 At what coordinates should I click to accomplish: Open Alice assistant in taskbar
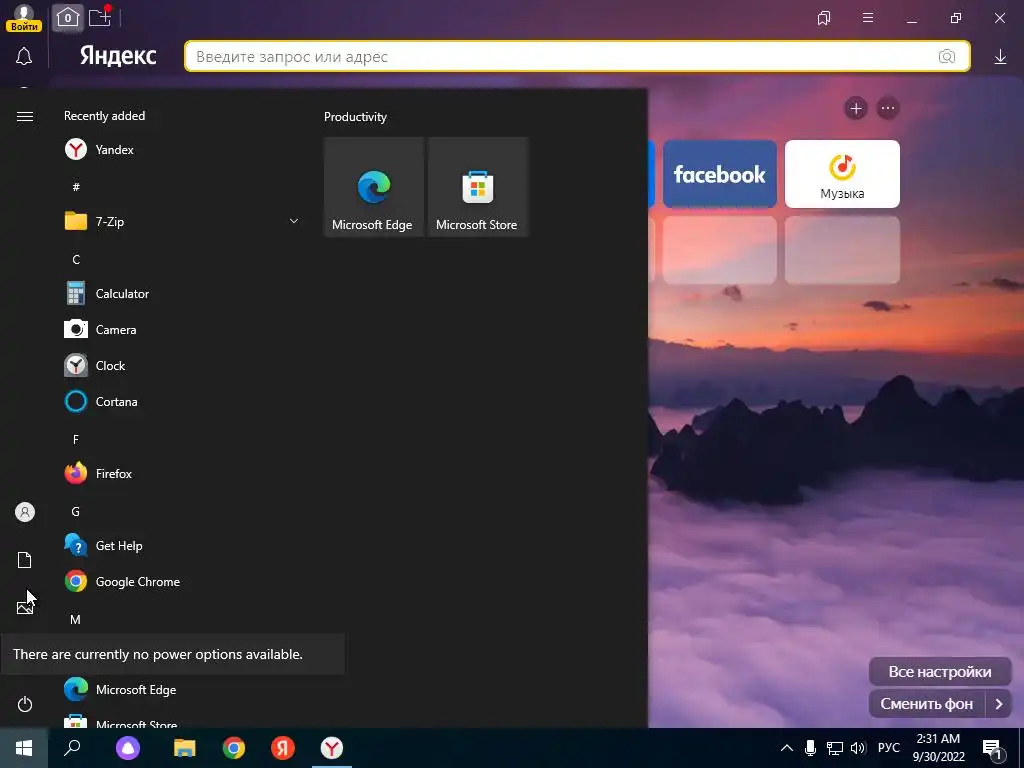(128, 748)
